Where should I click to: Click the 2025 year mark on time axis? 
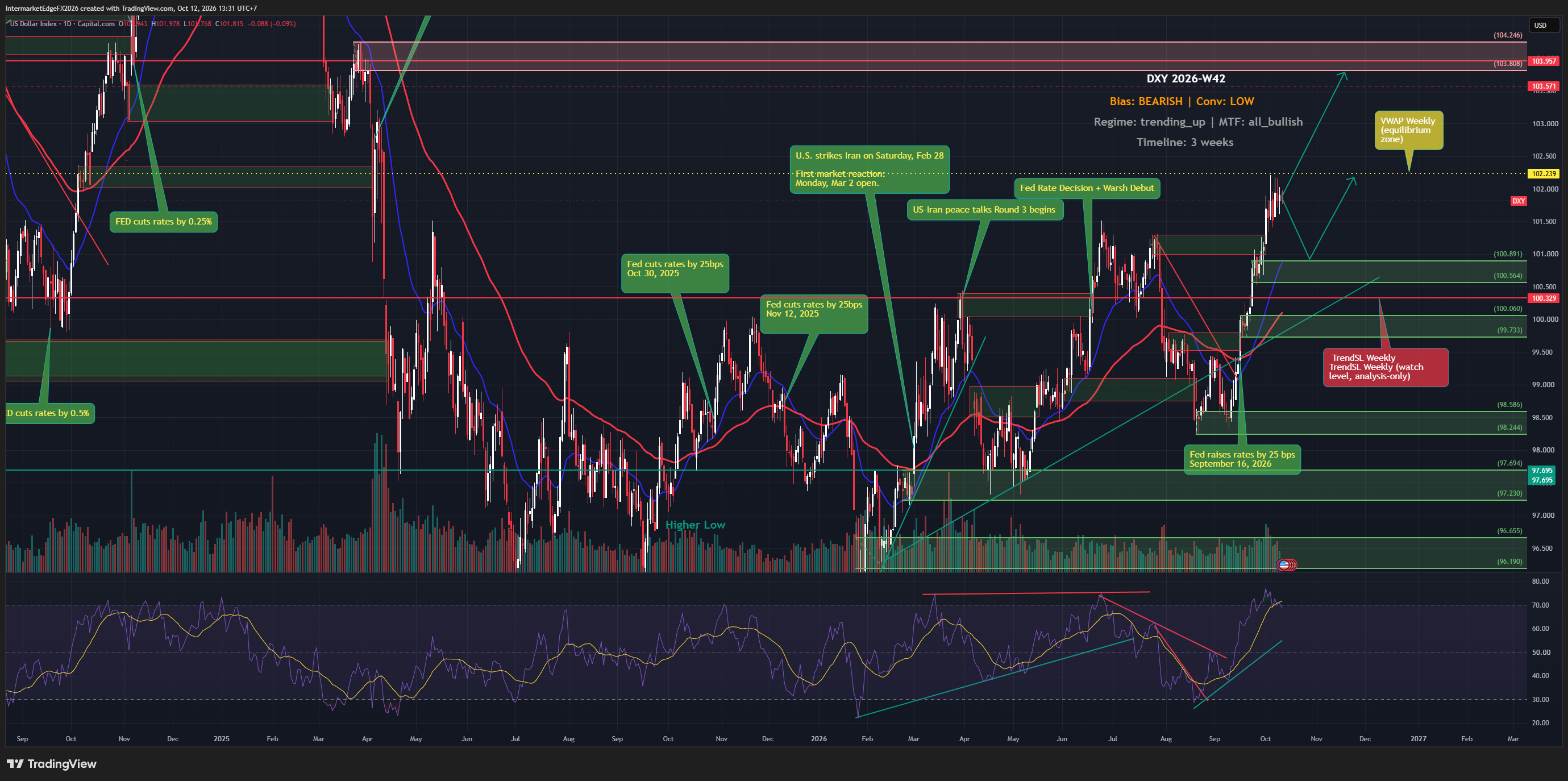222,739
